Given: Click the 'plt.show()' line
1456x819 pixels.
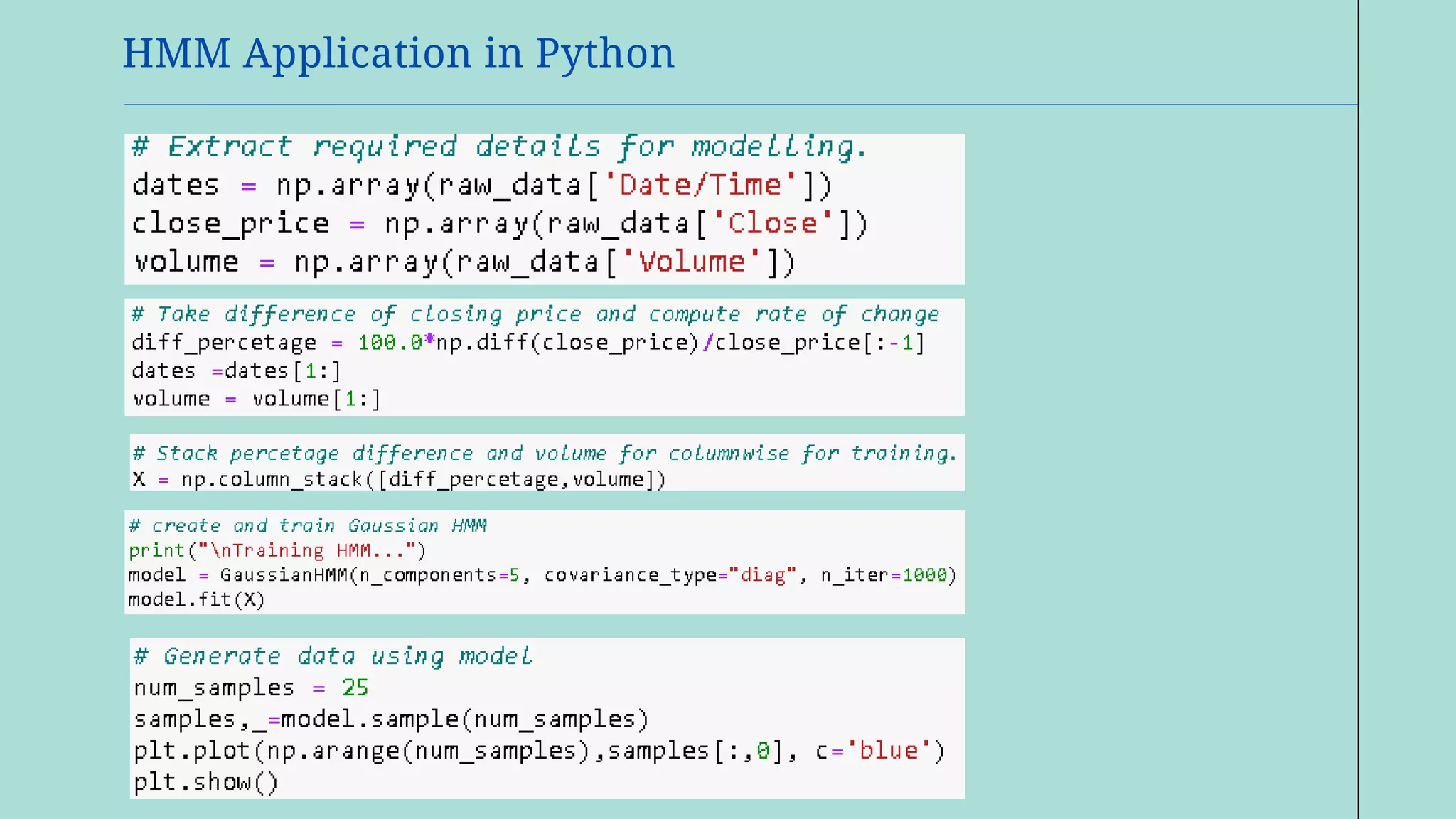Looking at the screenshot, I should [206, 783].
